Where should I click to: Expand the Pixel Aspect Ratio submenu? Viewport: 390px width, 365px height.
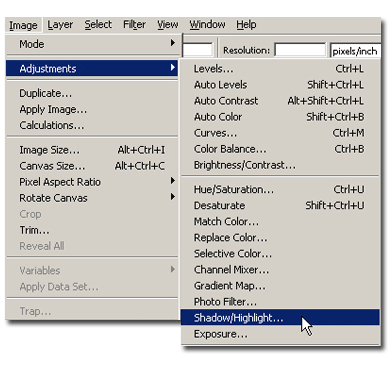[92, 182]
